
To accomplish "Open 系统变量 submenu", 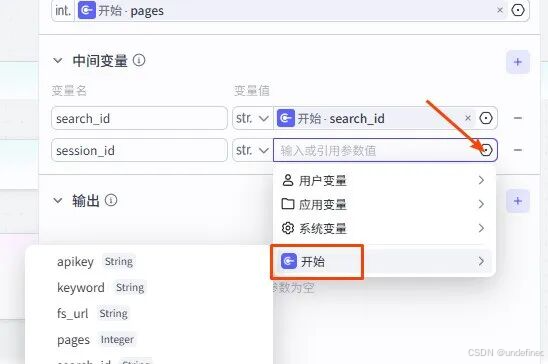I will [384, 228].
